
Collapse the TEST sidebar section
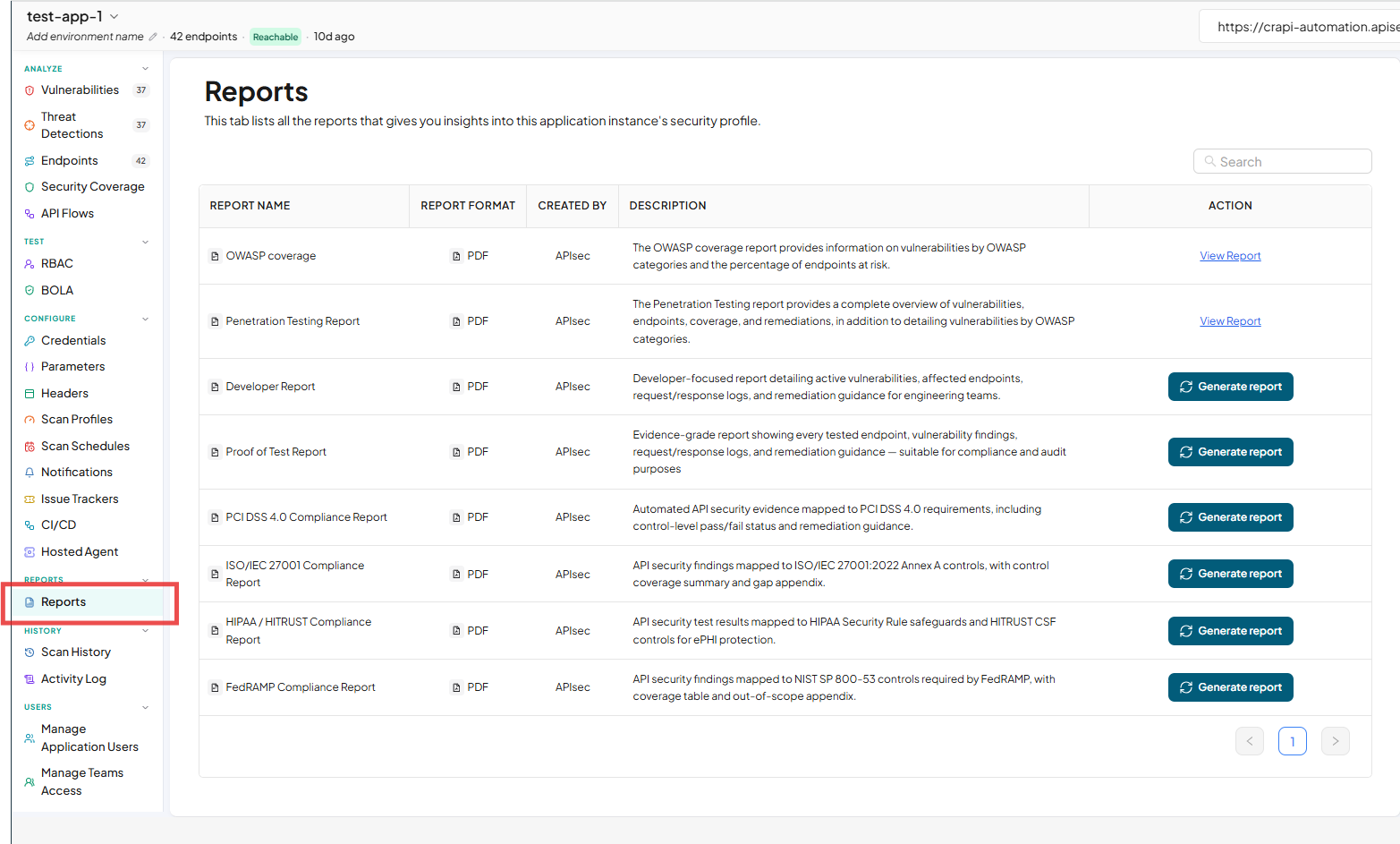tap(145, 242)
